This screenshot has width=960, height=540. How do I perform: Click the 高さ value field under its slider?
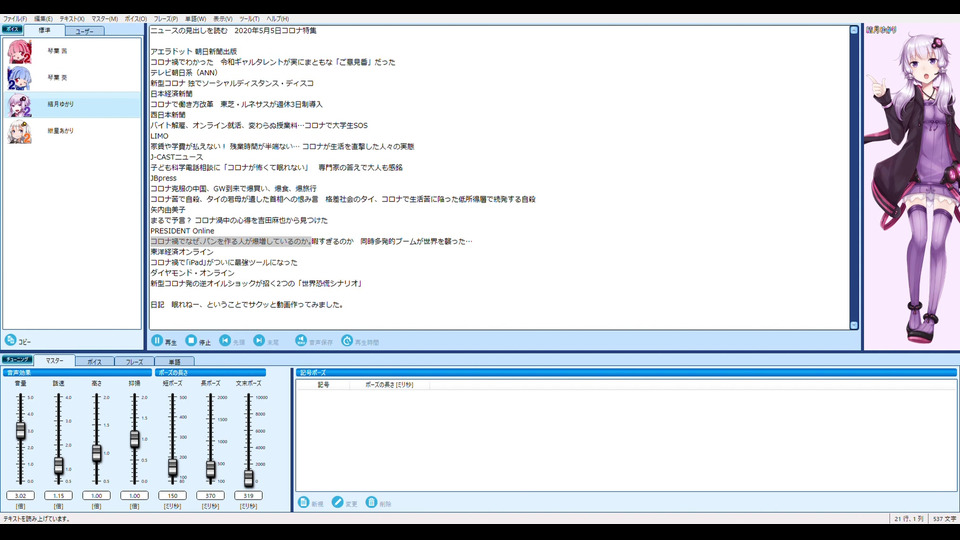click(97, 495)
